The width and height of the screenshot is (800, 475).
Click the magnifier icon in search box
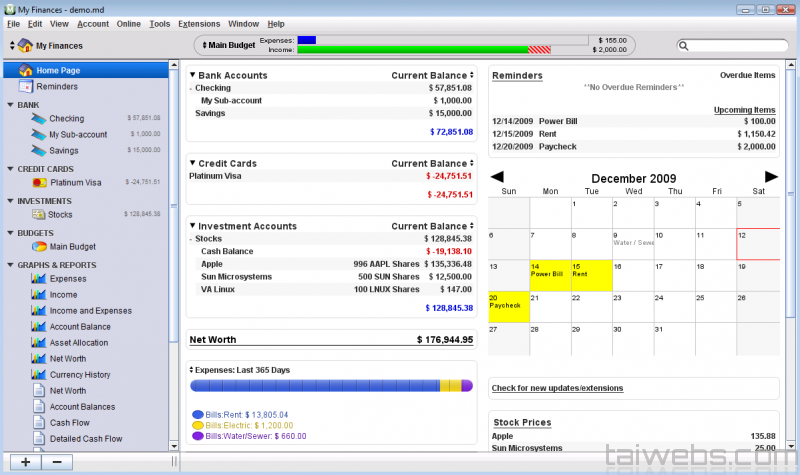[686, 45]
